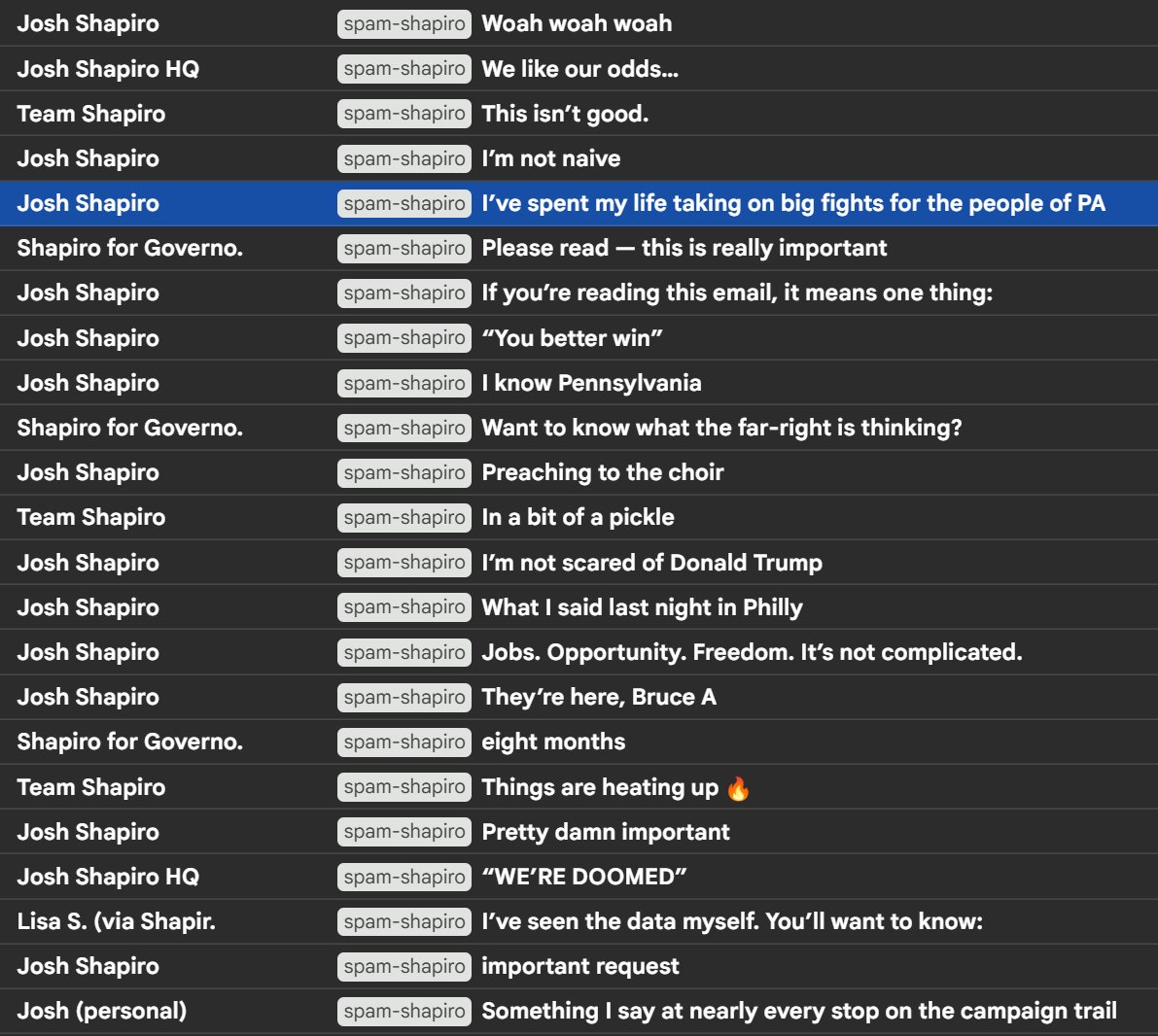Click sender Team Shapiro on "This isn't good." row
The image size is (1158, 1036).
pos(90,114)
